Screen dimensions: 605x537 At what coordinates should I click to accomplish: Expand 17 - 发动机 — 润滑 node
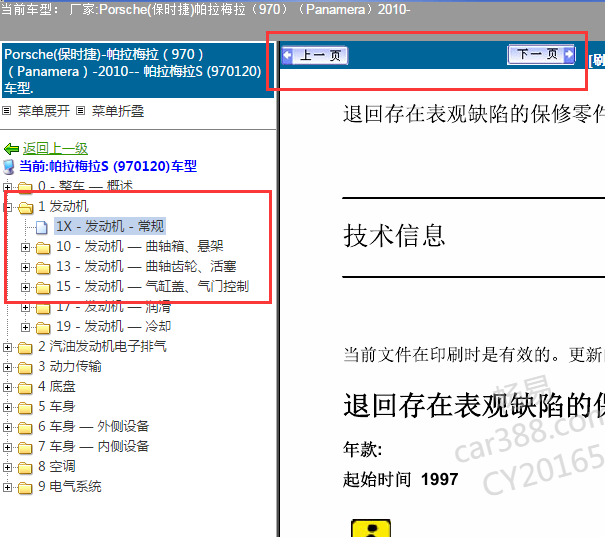pyautogui.click(x=25, y=307)
